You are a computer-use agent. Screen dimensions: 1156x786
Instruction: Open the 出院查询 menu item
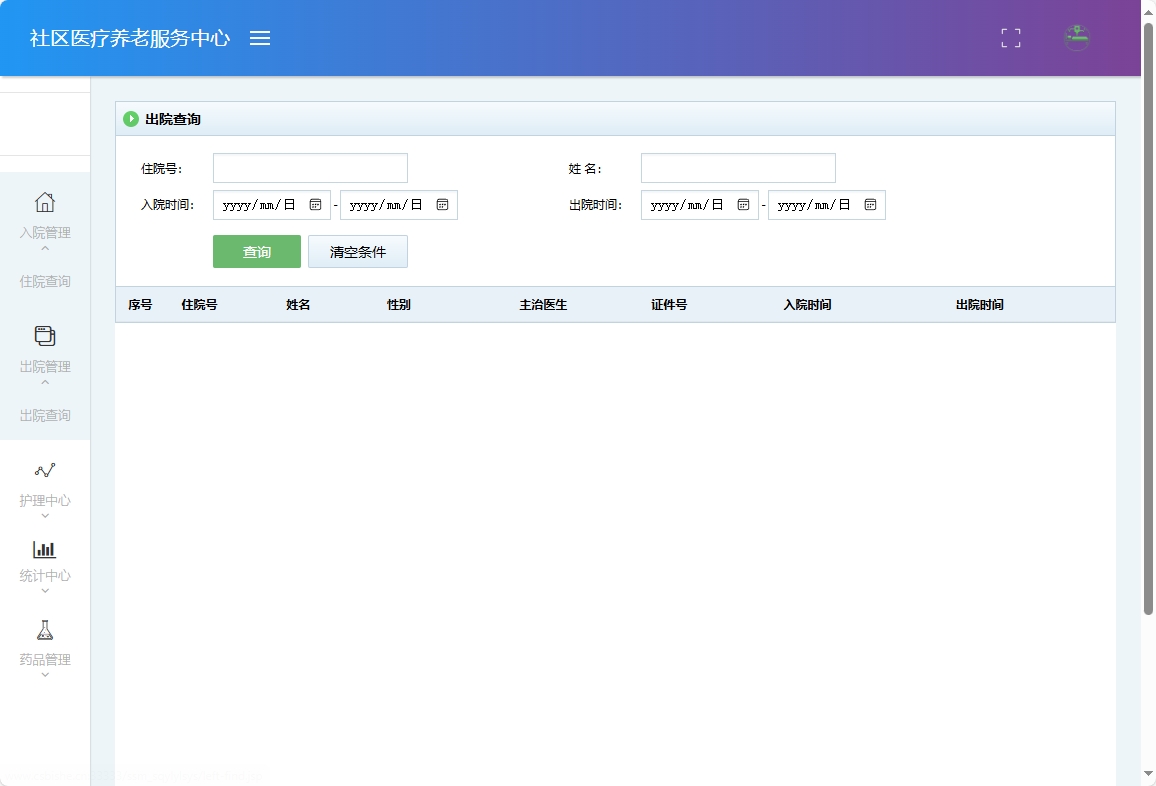(x=44, y=414)
